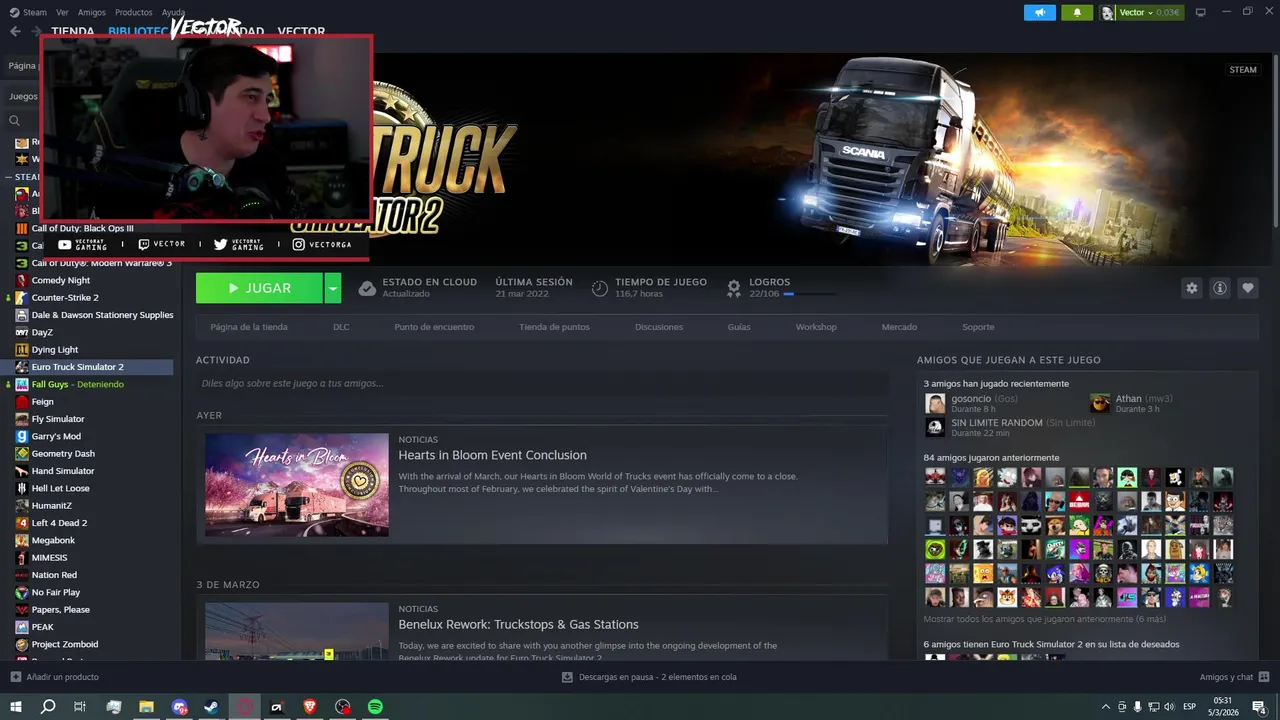Open the Workshop tab
The image size is (1280, 720).
click(816, 327)
